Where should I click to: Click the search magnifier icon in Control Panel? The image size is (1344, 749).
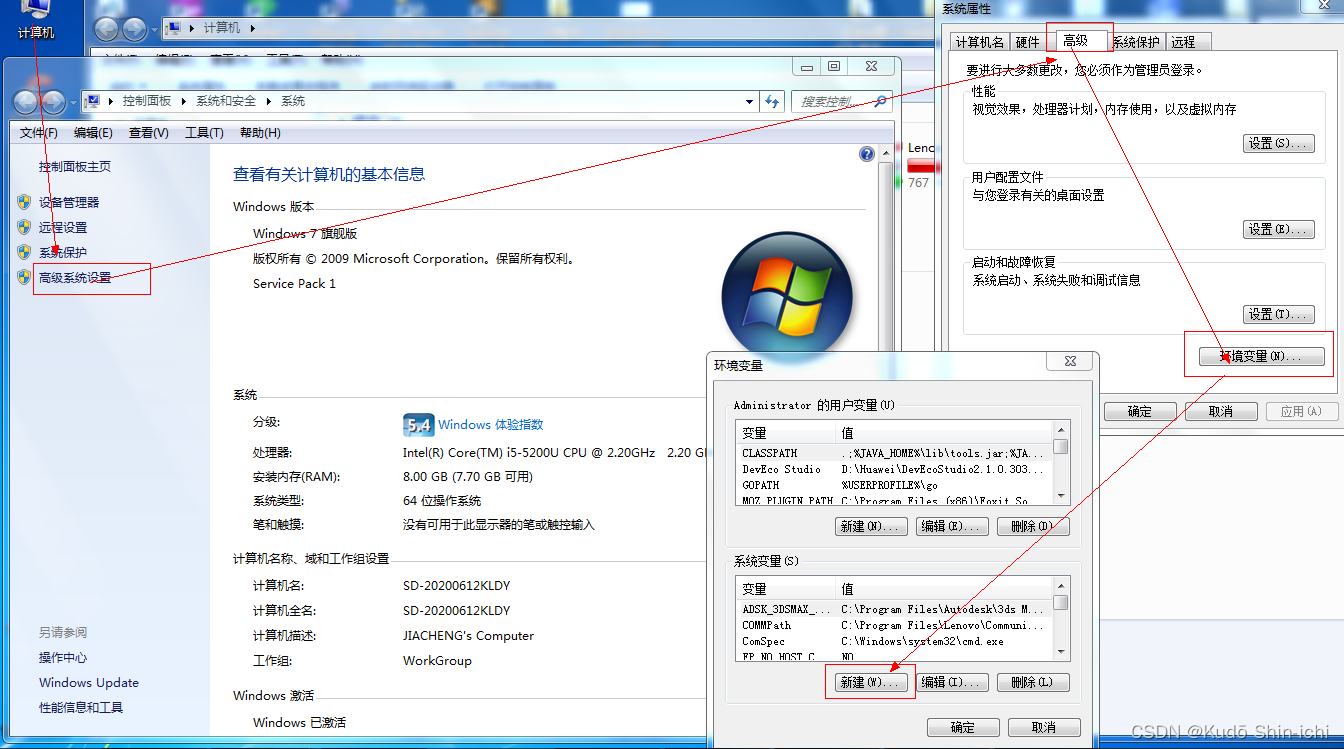(880, 101)
